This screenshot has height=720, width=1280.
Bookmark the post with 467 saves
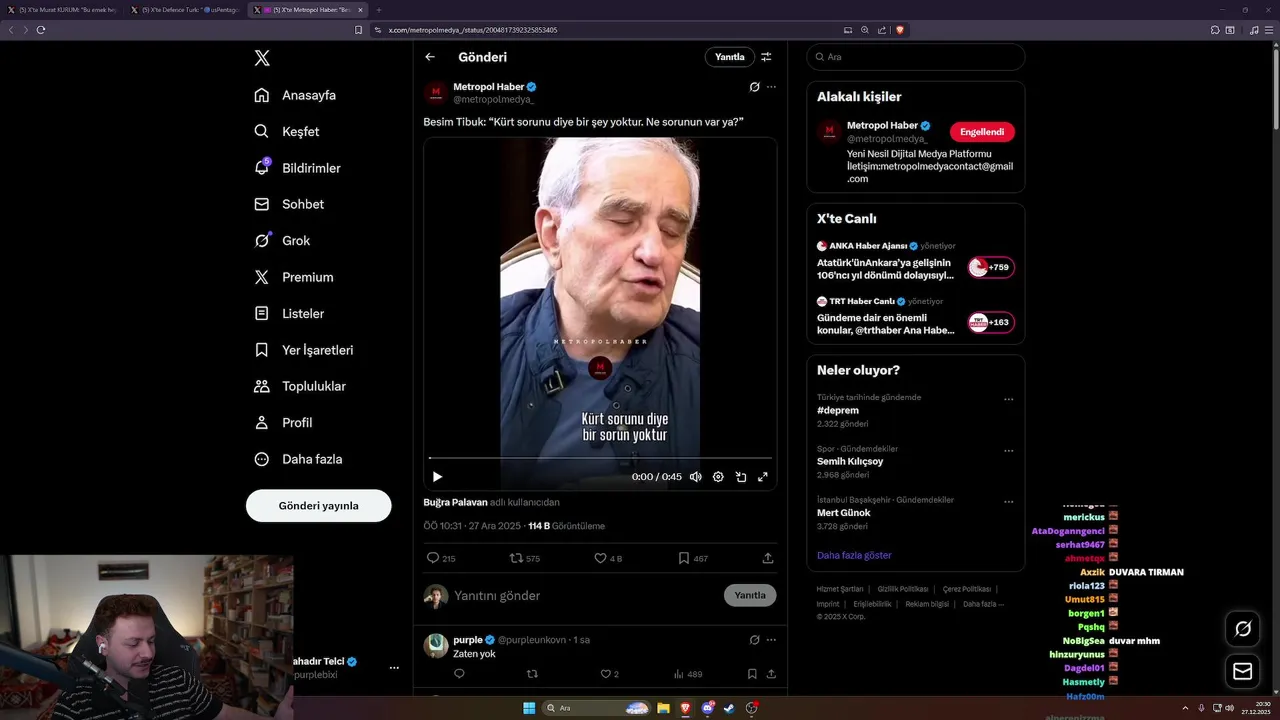pyautogui.click(x=693, y=558)
